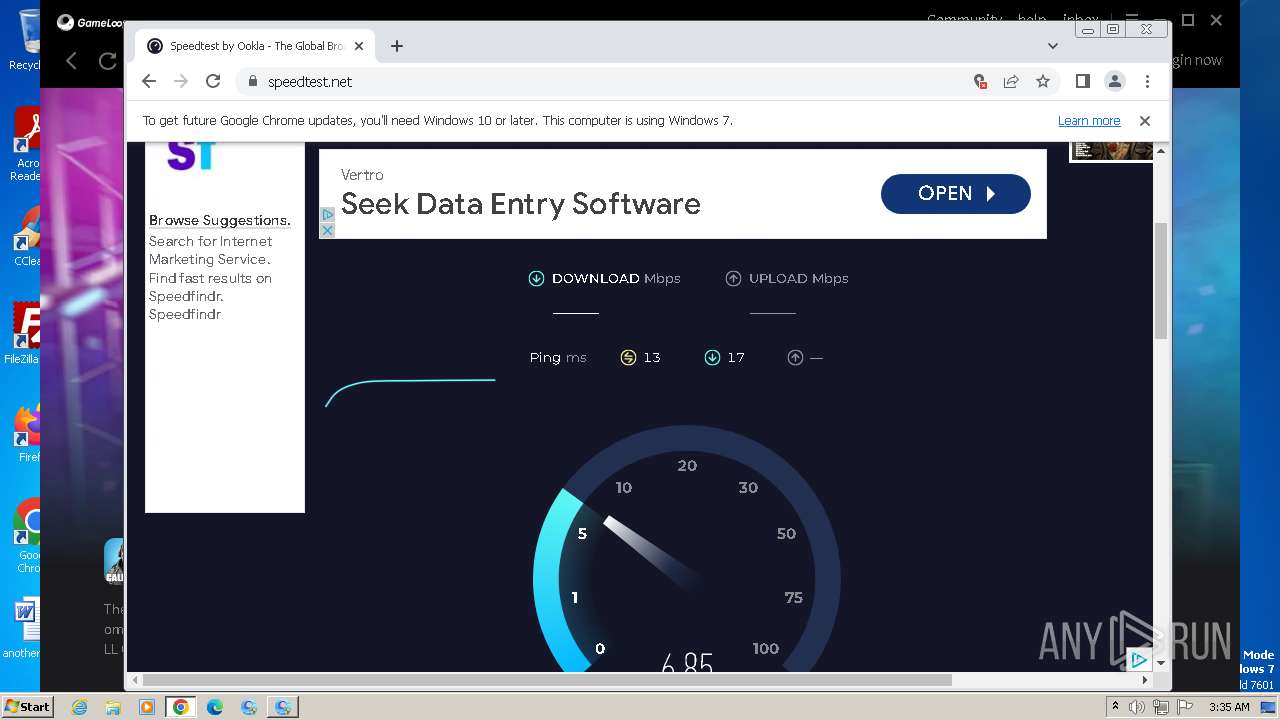Open volume control in system tray
1280x720 pixels.
(x=1137, y=707)
